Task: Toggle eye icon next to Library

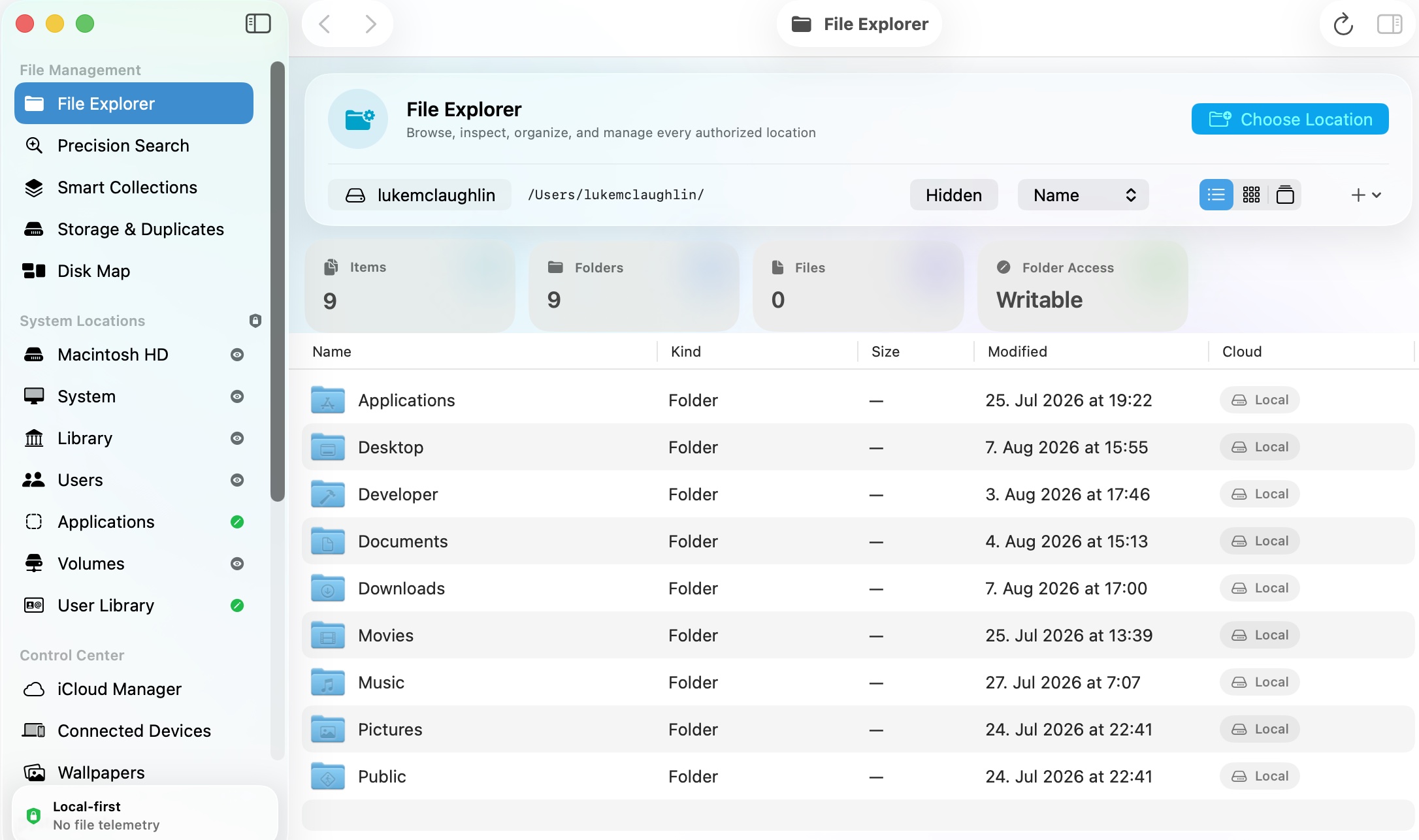Action: point(237,438)
